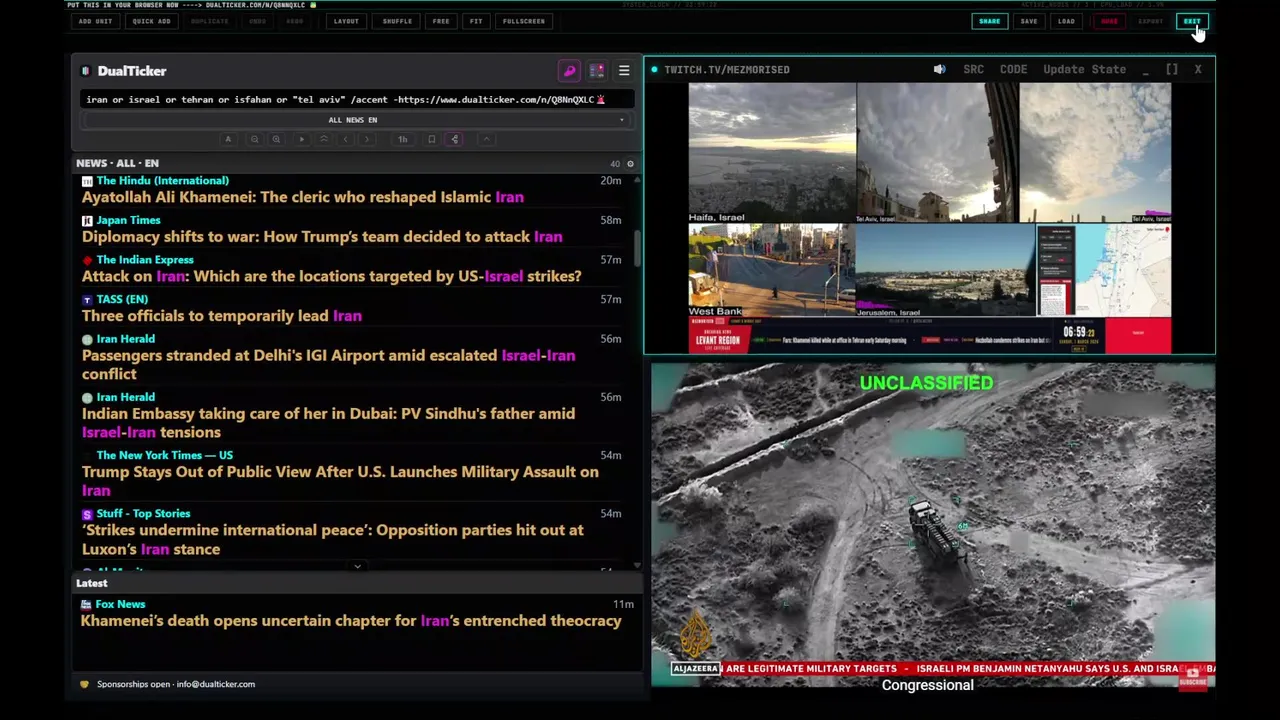Click the ADD UNIT button
This screenshot has height=720, width=1280.
[95, 21]
